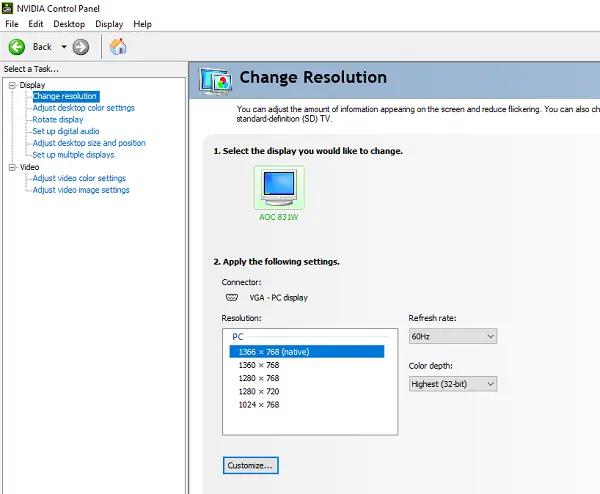Open the Help menu
Viewport: 600px width, 494px height.
tap(142, 24)
